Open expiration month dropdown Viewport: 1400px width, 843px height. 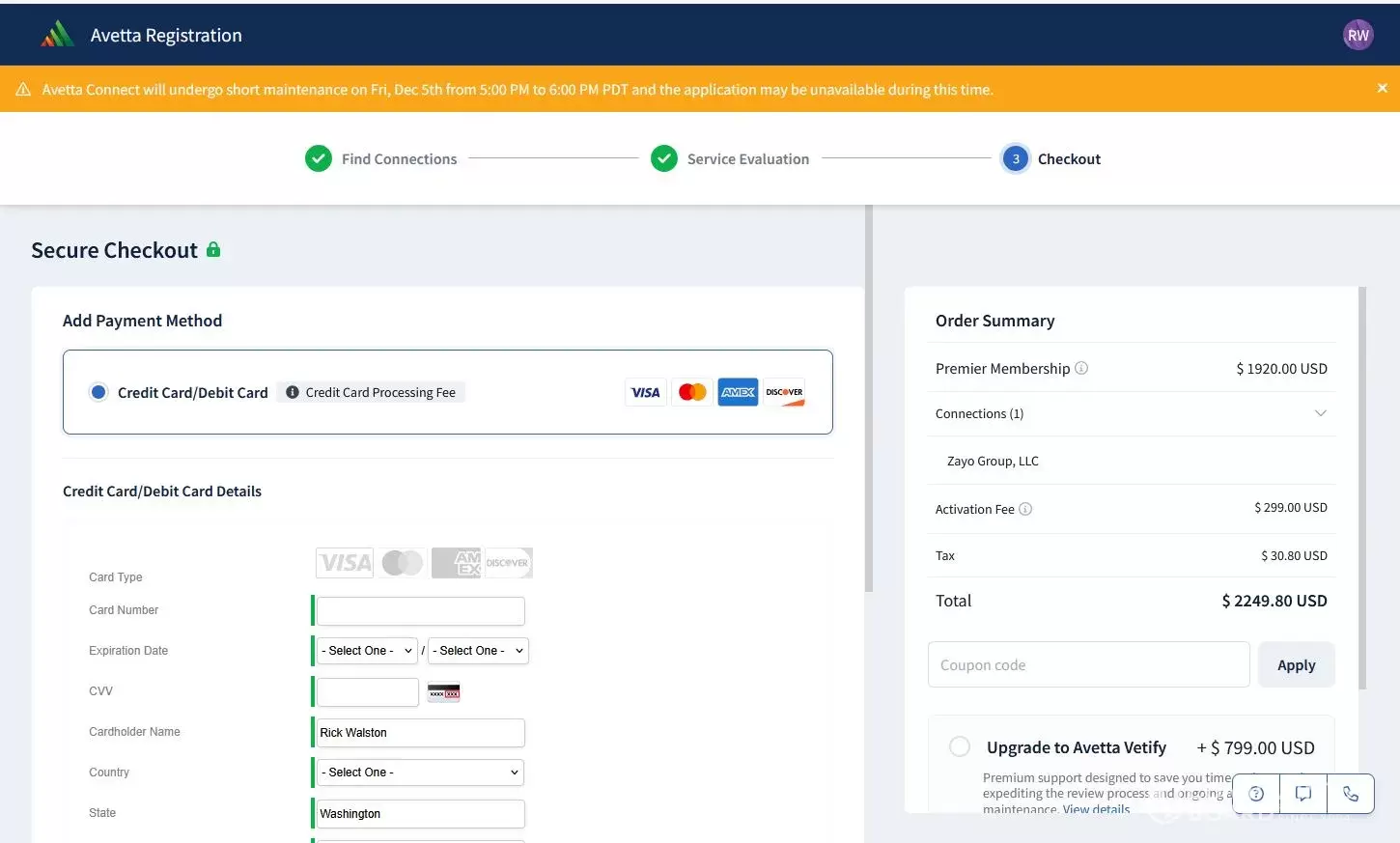367,651
